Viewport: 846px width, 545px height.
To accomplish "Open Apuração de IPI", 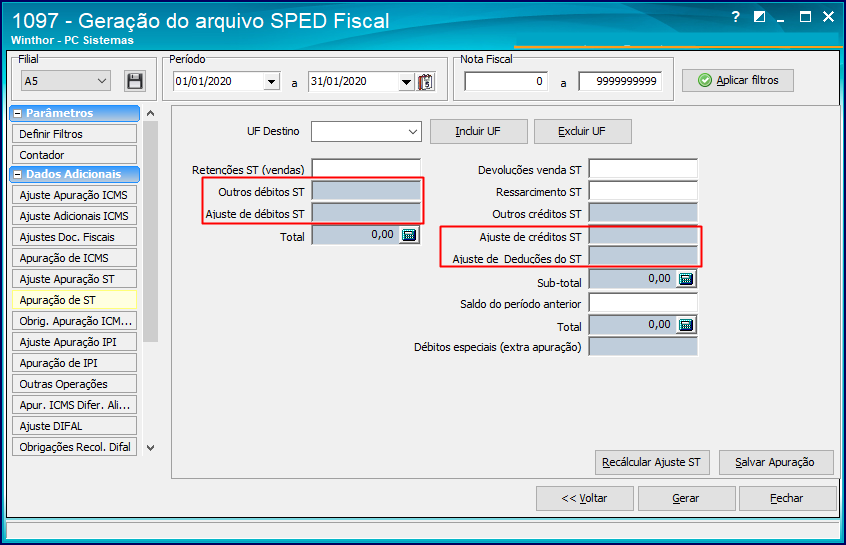I will tap(74, 363).
